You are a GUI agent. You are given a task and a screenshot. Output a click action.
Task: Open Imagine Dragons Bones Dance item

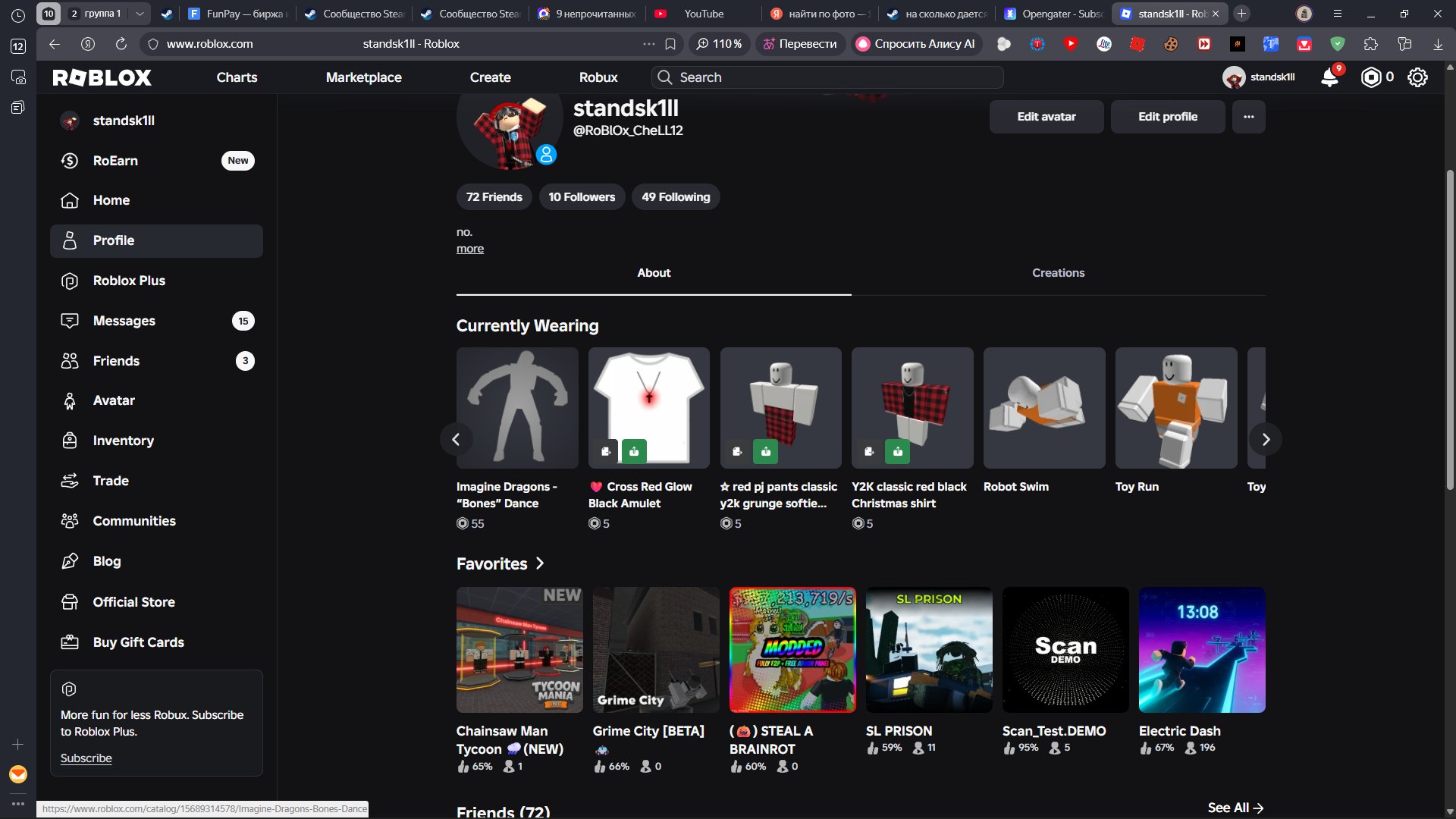click(x=517, y=408)
